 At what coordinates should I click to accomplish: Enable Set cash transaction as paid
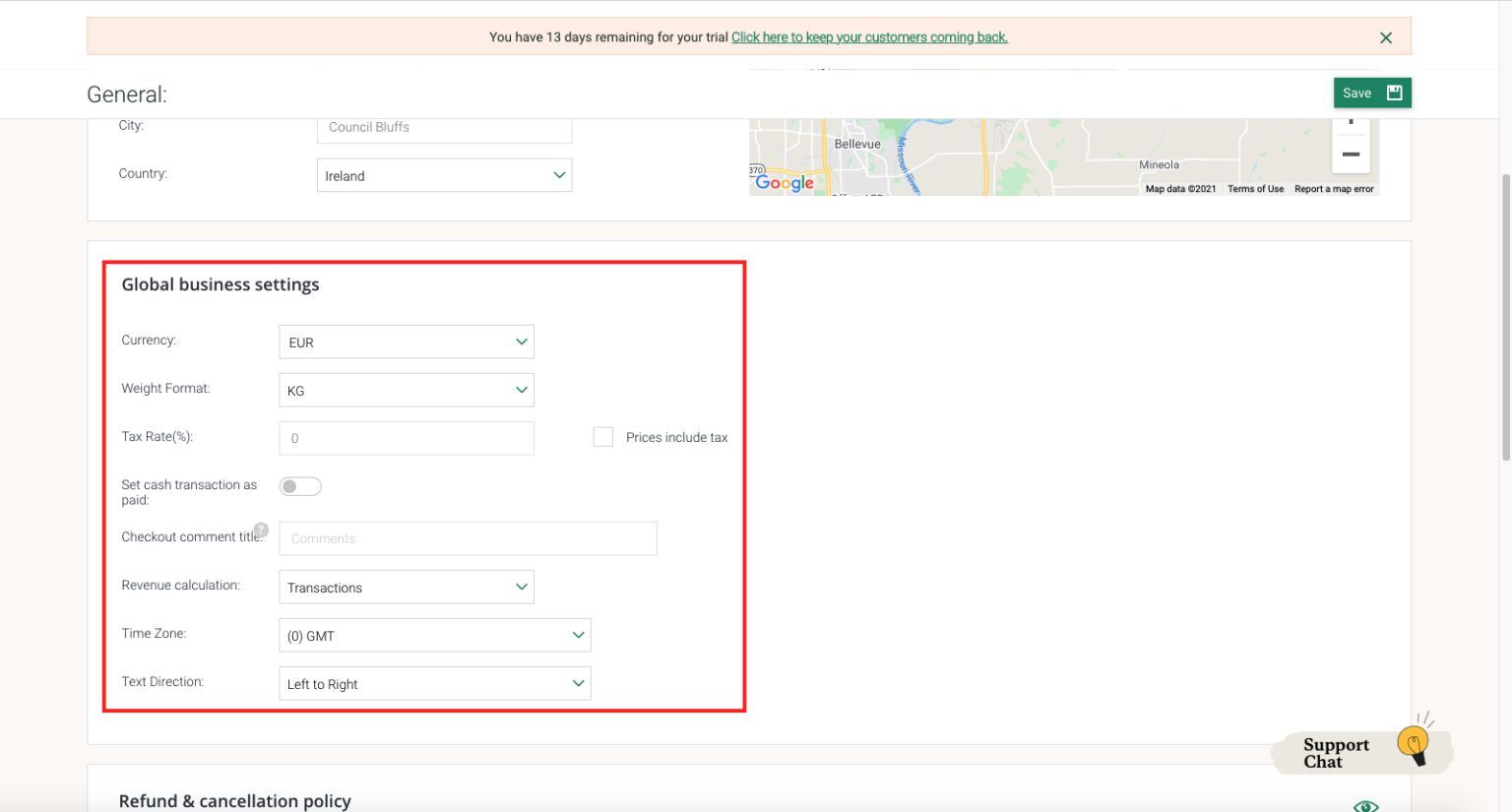300,485
